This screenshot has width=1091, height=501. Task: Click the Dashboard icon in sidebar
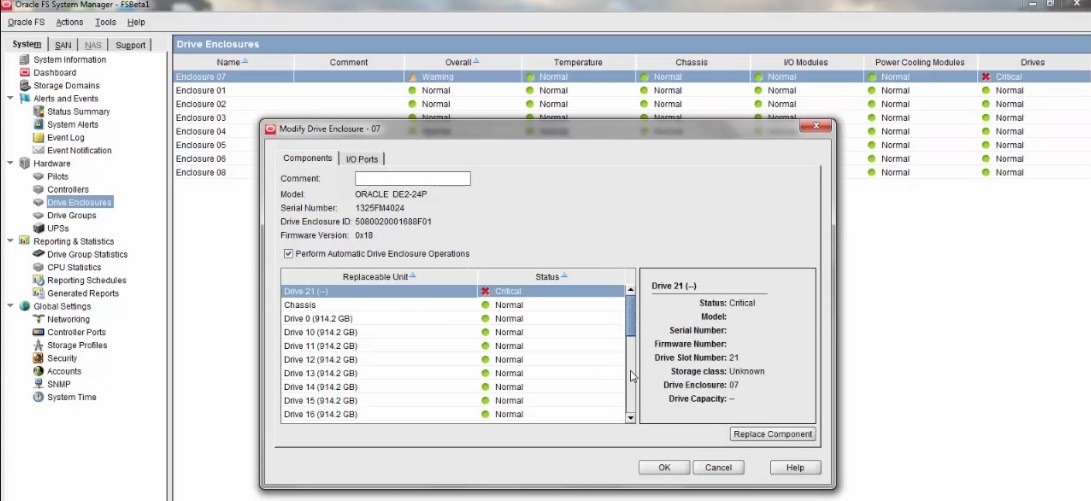(x=25, y=73)
